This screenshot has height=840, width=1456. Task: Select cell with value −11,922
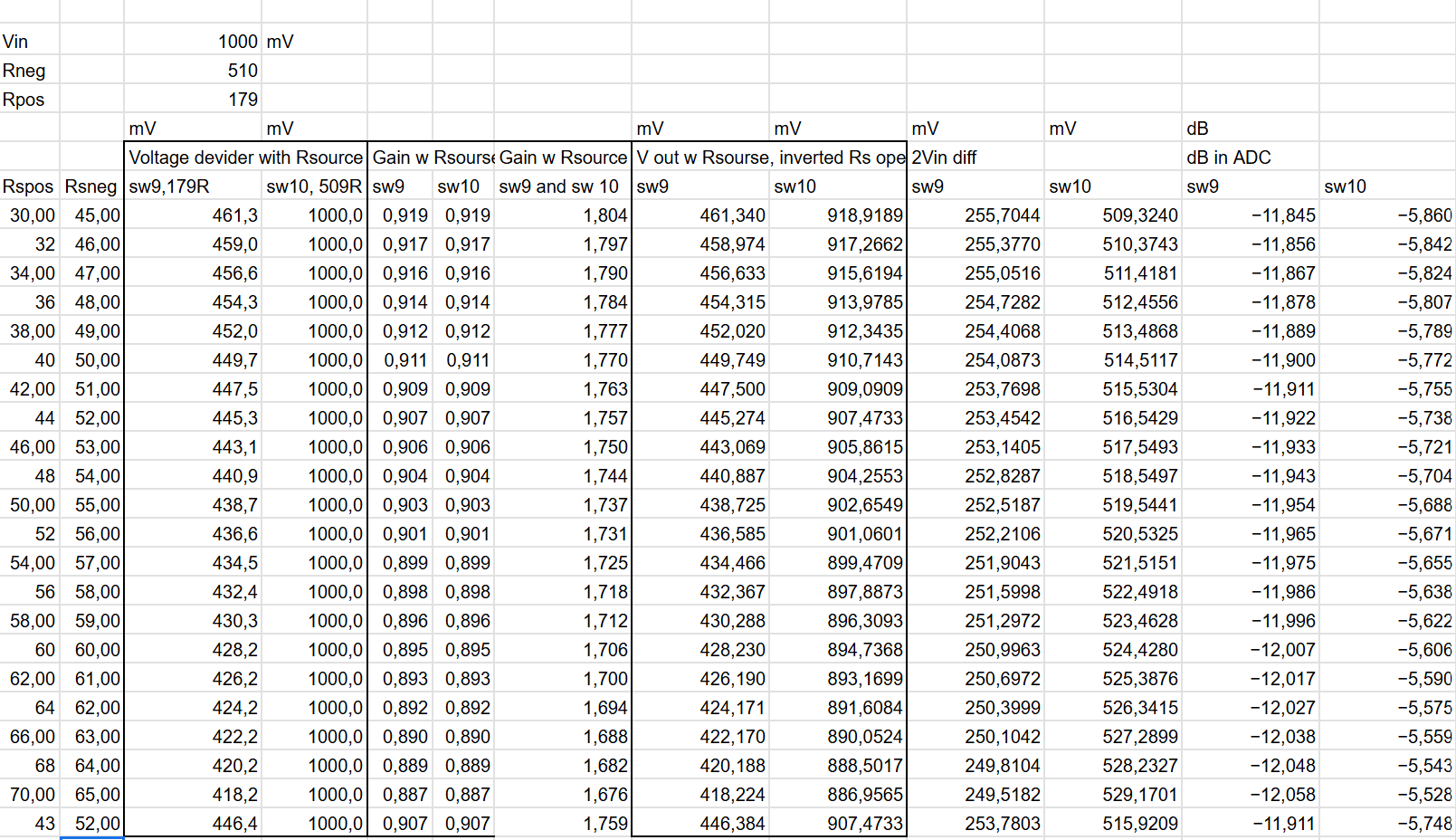[x=1251, y=418]
